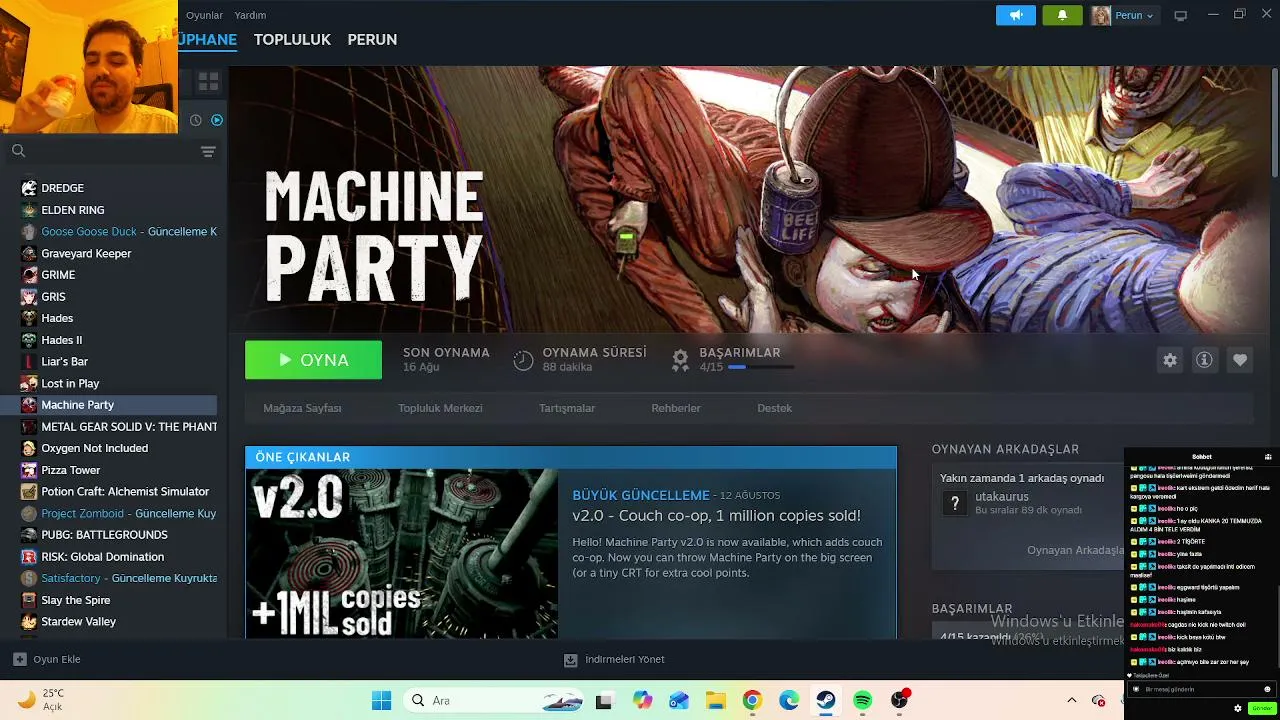Select Goose Goose Duck in the library
Viewport: 1280px width, 720px height.
coord(129,232)
